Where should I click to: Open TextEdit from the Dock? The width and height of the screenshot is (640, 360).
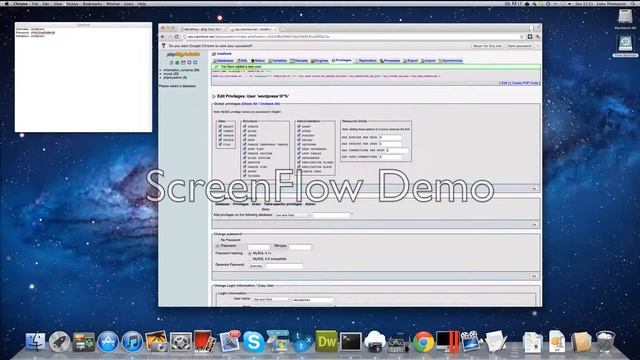[496, 341]
